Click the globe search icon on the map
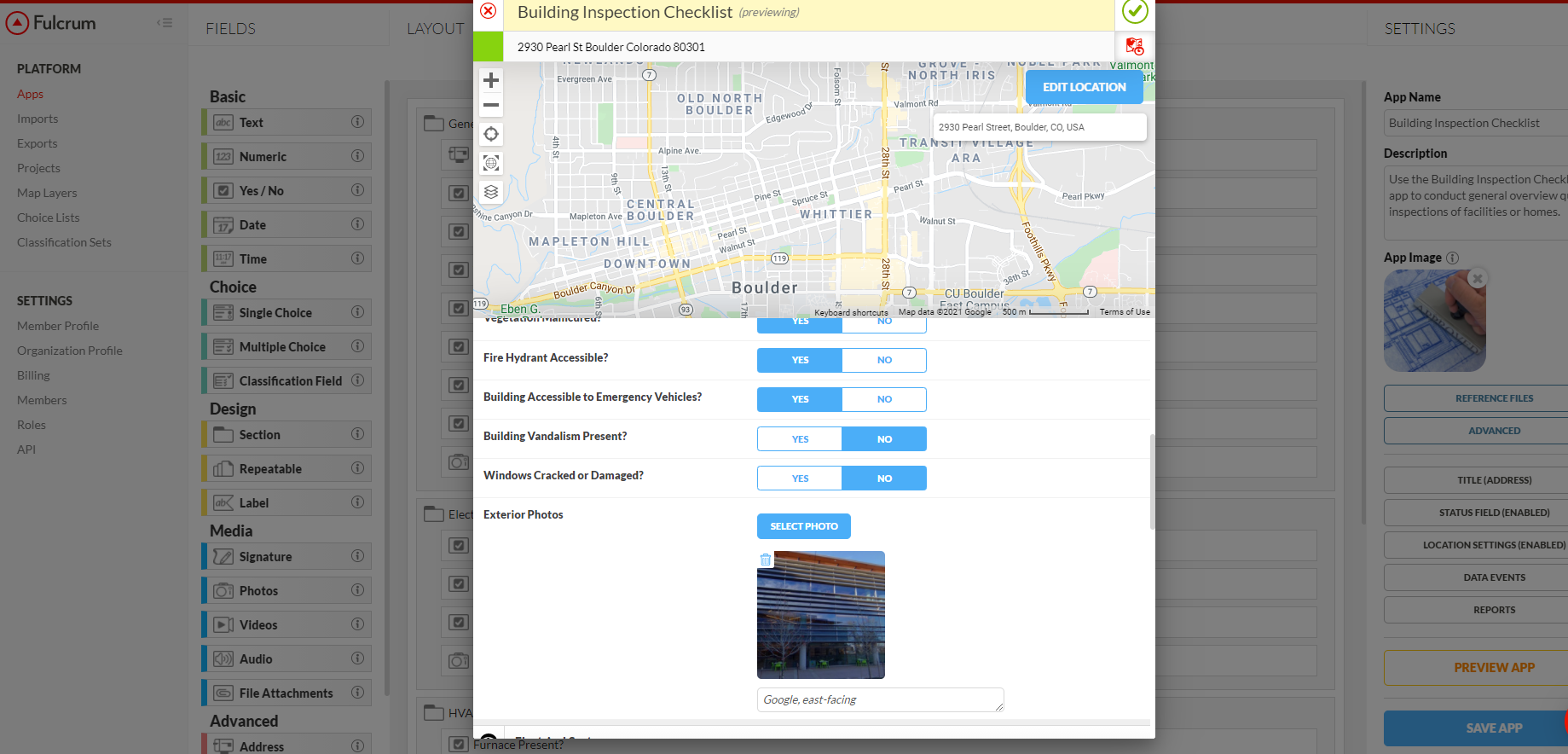This screenshot has width=1568, height=754. (x=491, y=163)
